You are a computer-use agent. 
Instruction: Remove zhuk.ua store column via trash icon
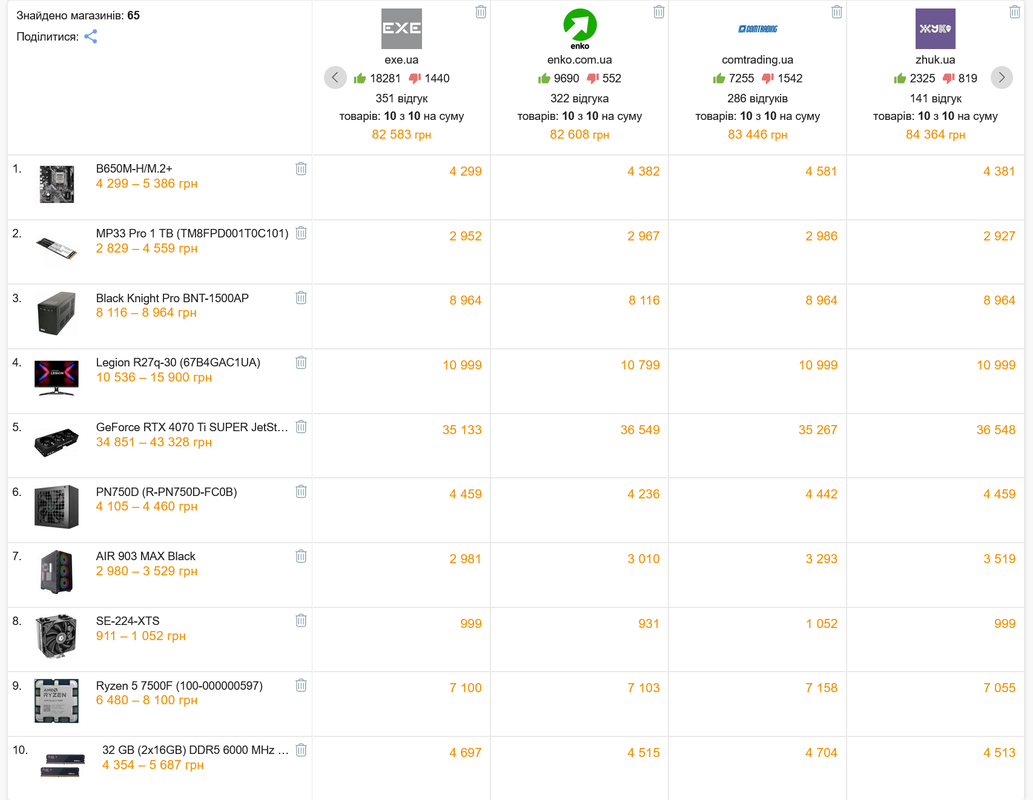click(x=1015, y=12)
